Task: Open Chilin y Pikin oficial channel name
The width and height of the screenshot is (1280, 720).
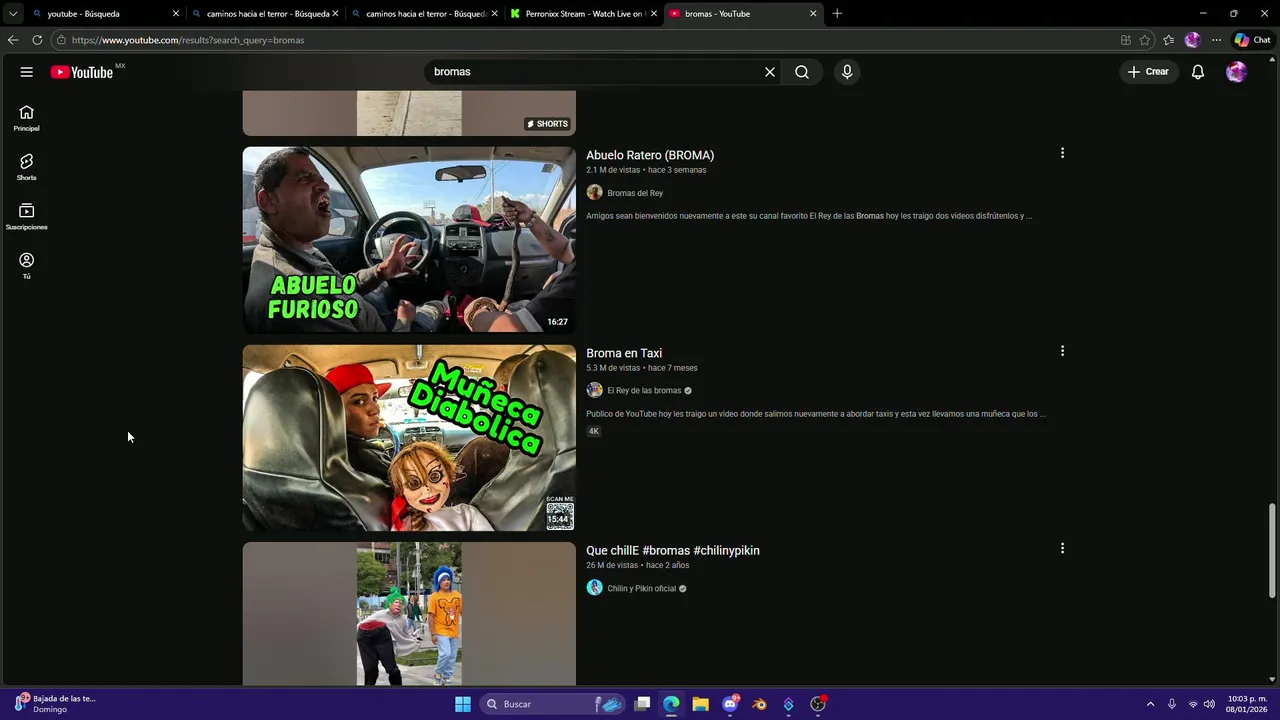Action: 642,589
